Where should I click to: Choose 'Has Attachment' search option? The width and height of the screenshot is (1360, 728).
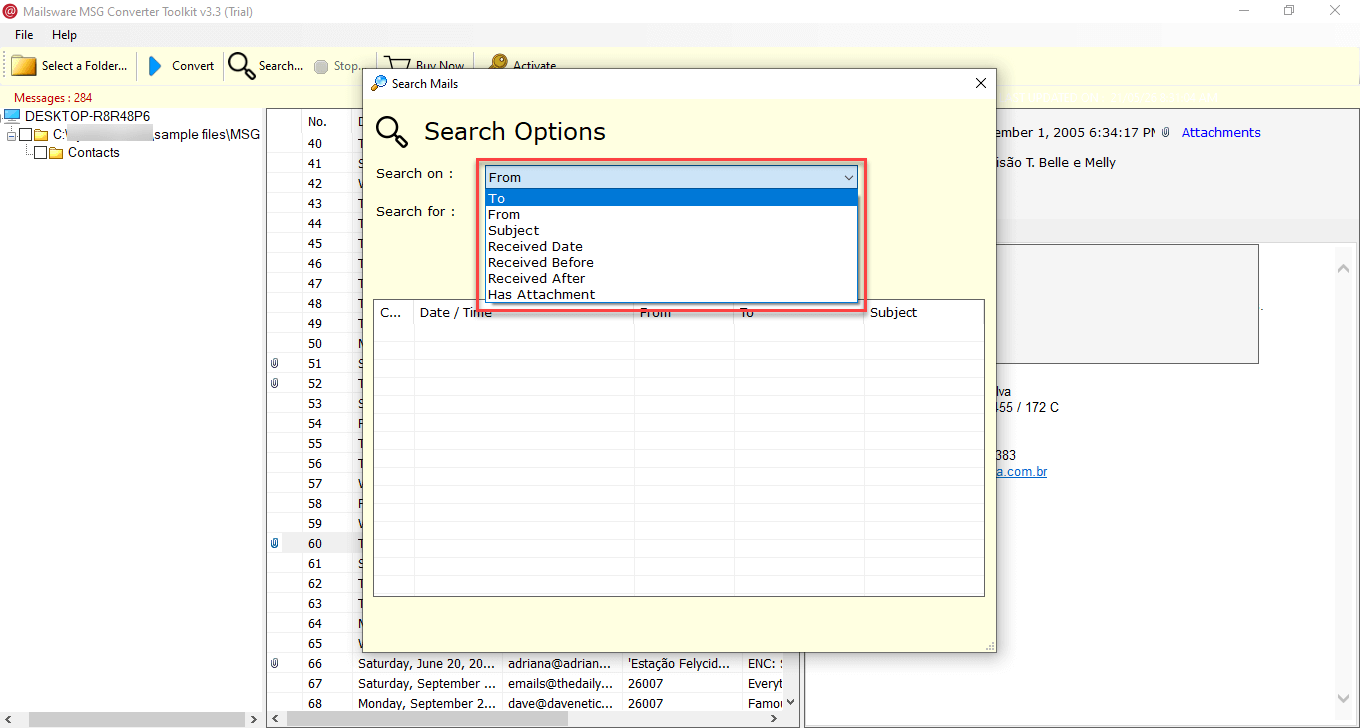(671, 294)
